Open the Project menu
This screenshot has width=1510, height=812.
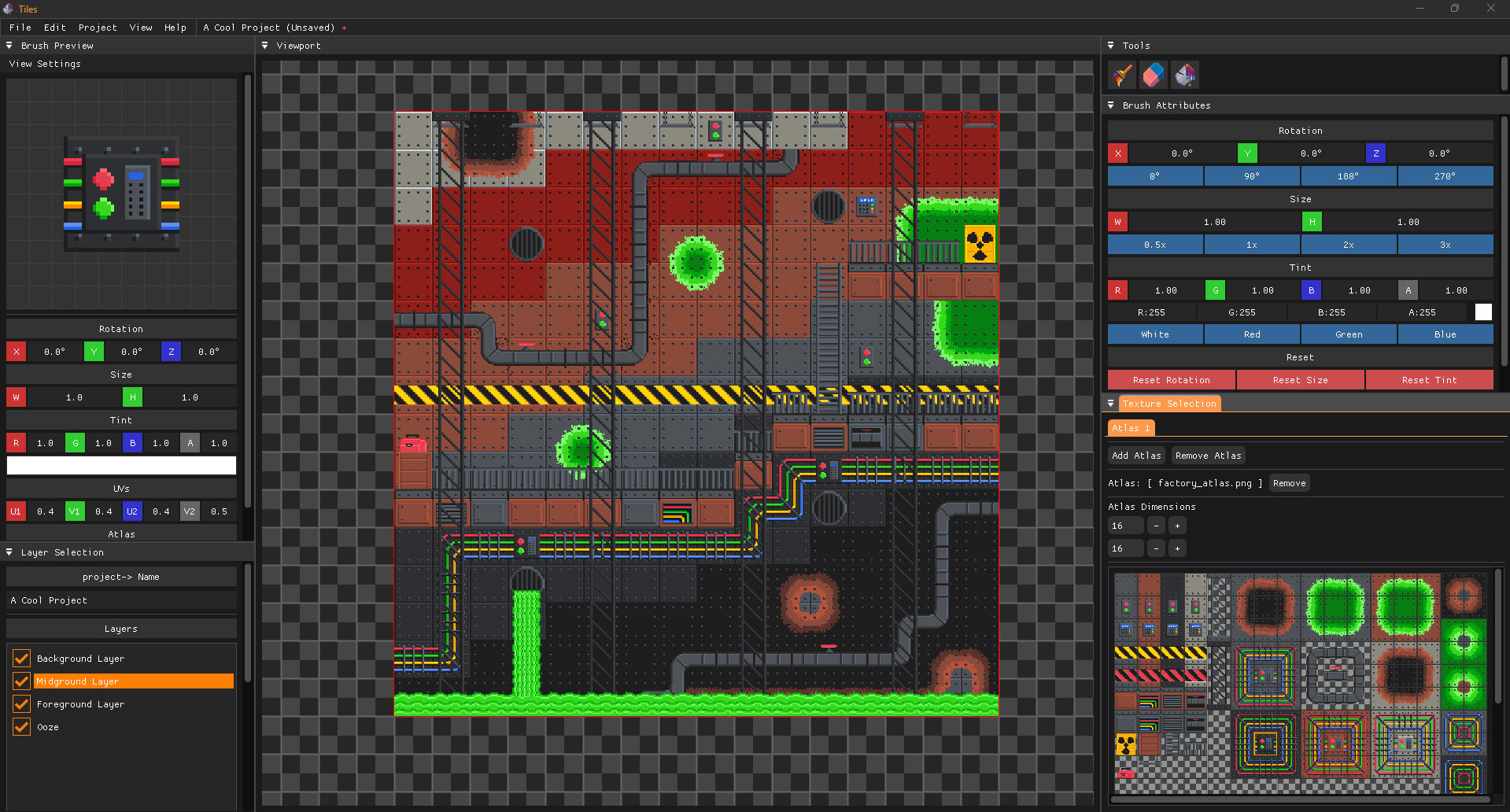pyautogui.click(x=98, y=28)
